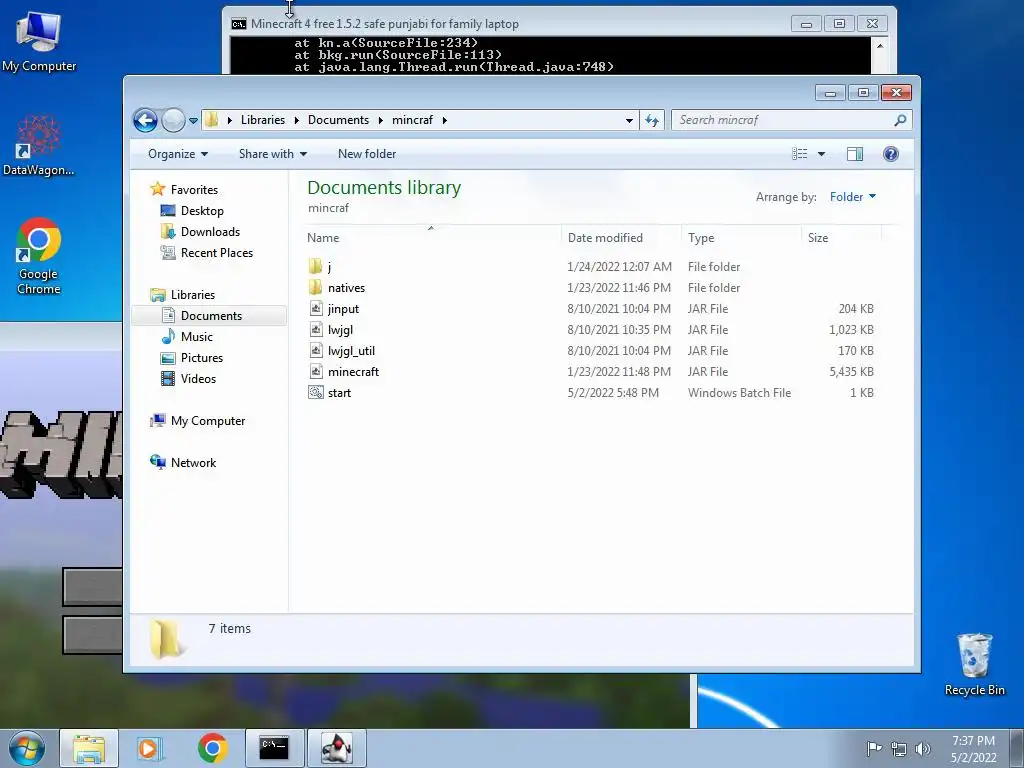Click the Chrome taskbar icon
1024x768 pixels.
(212, 748)
